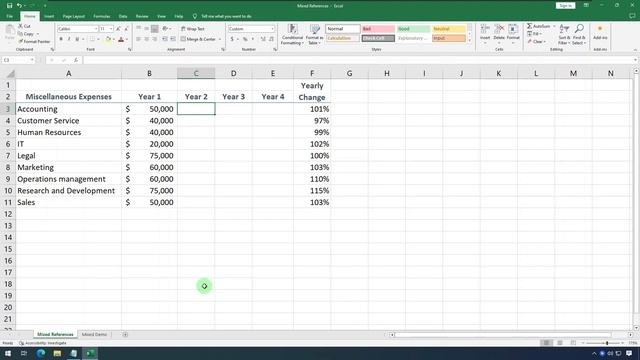Click the Format cells icon
The image size is (640, 360).
click(x=513, y=29)
